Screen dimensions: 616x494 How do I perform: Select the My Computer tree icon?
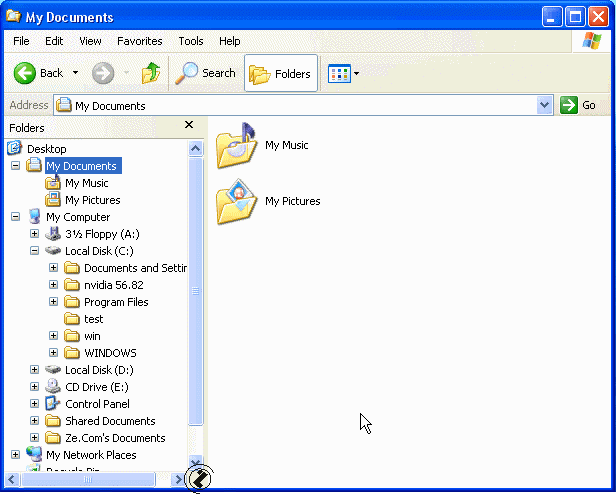point(34,217)
